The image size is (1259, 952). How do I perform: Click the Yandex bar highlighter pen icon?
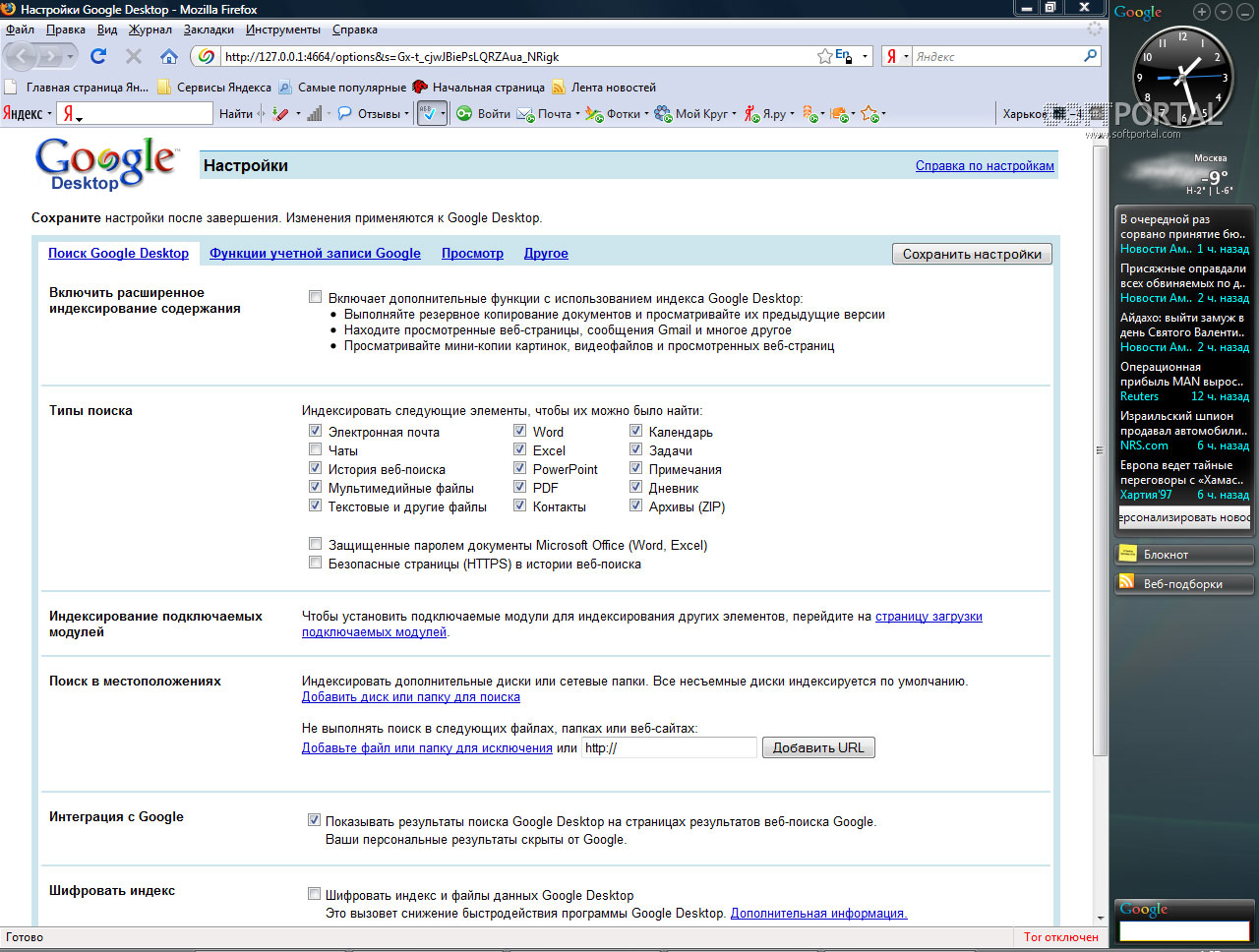pyautogui.click(x=280, y=113)
